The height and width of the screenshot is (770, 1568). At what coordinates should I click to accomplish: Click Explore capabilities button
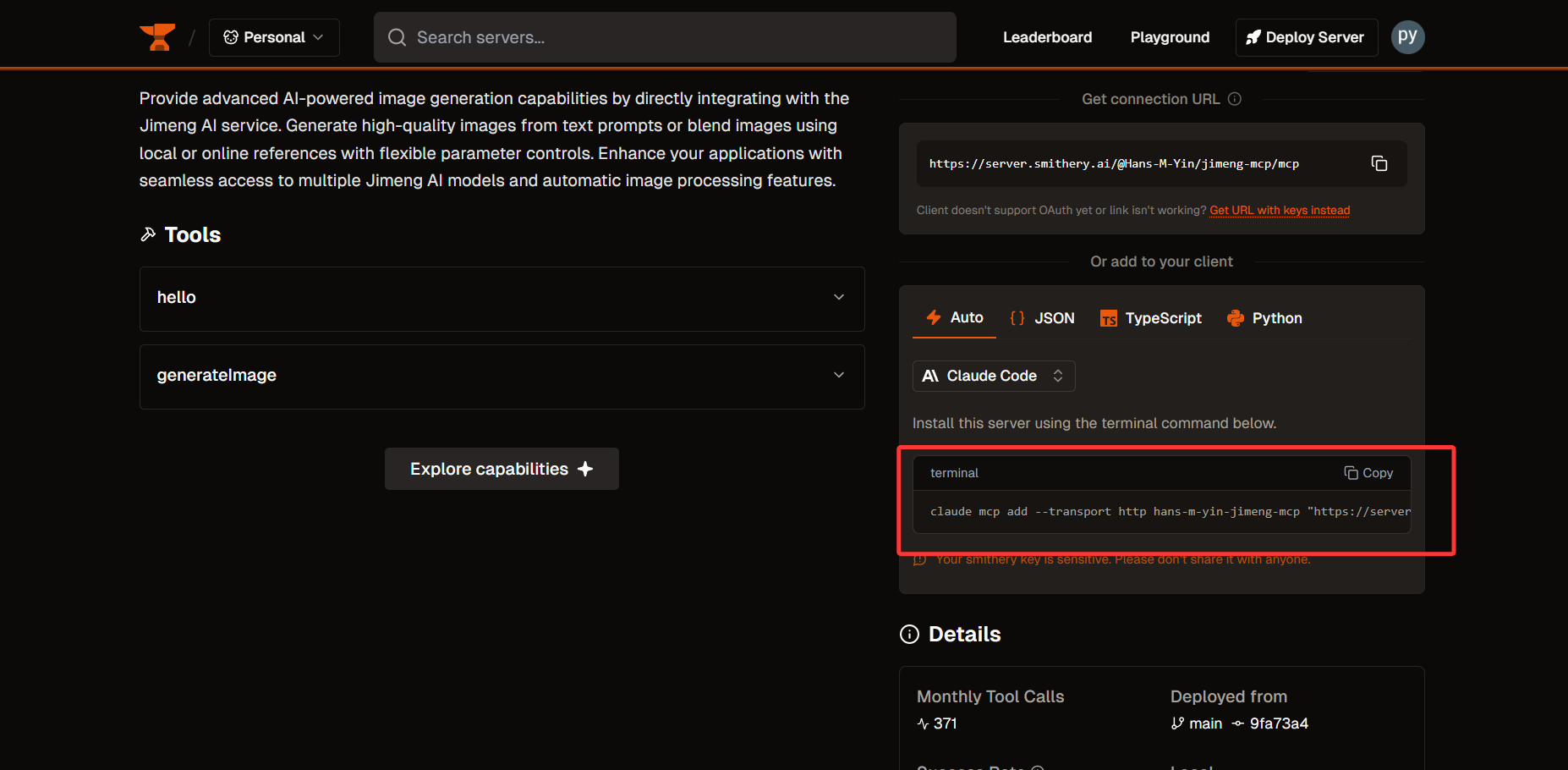pos(502,469)
